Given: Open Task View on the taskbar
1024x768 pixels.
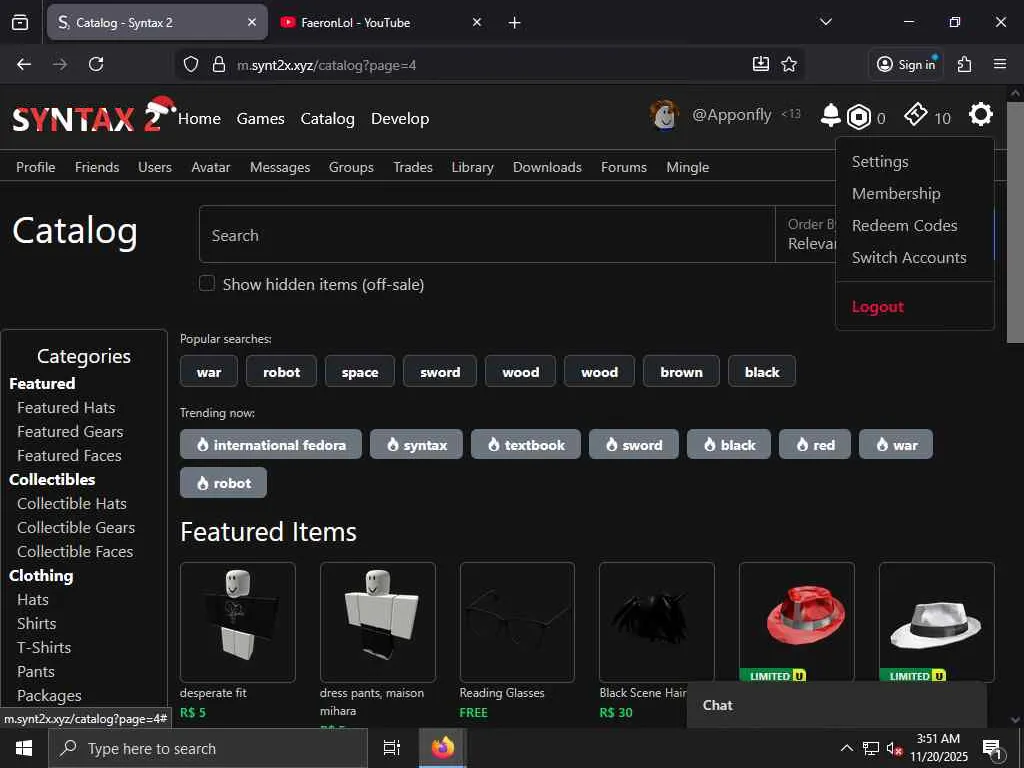Looking at the screenshot, I should click(x=391, y=748).
